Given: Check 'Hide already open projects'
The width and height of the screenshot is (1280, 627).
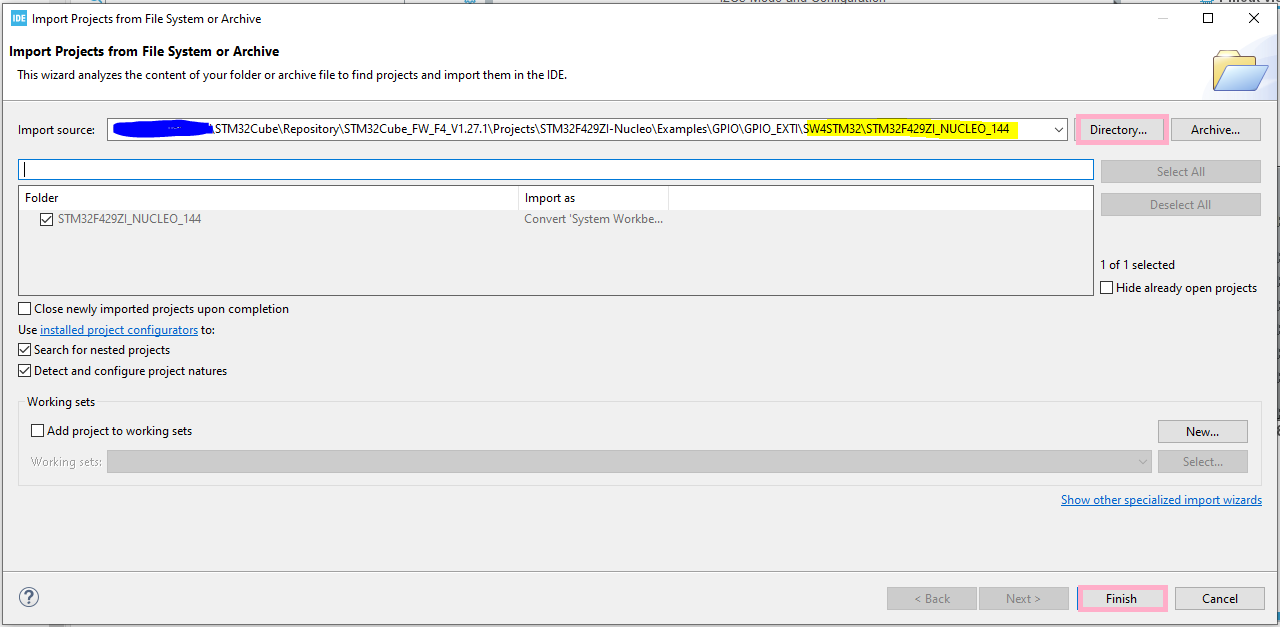Looking at the screenshot, I should point(1107,287).
